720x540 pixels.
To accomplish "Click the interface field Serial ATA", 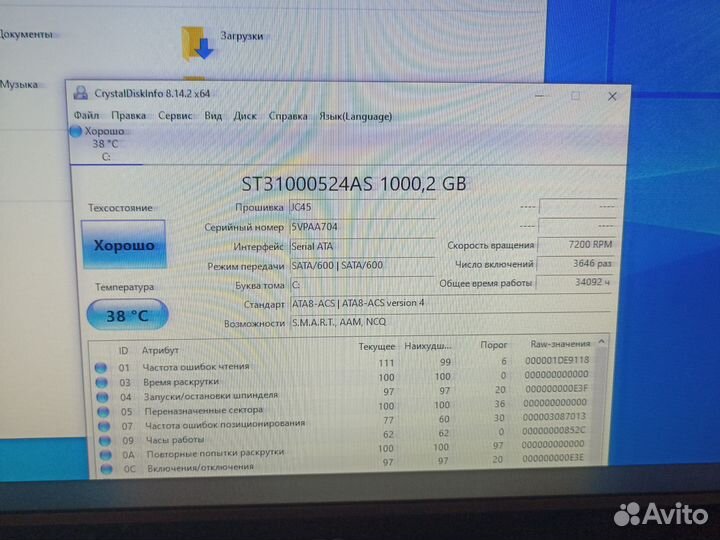I will point(362,246).
